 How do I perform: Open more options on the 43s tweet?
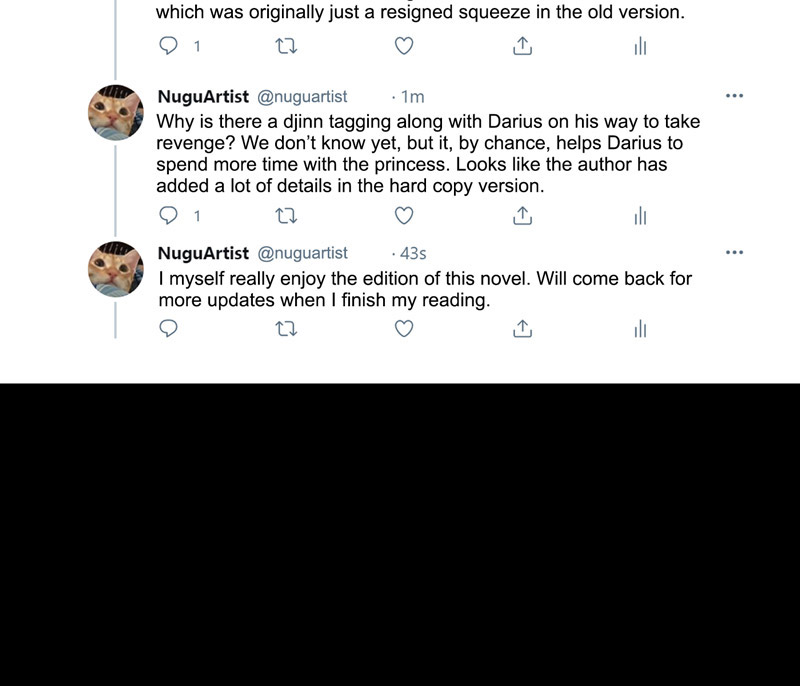(734, 253)
